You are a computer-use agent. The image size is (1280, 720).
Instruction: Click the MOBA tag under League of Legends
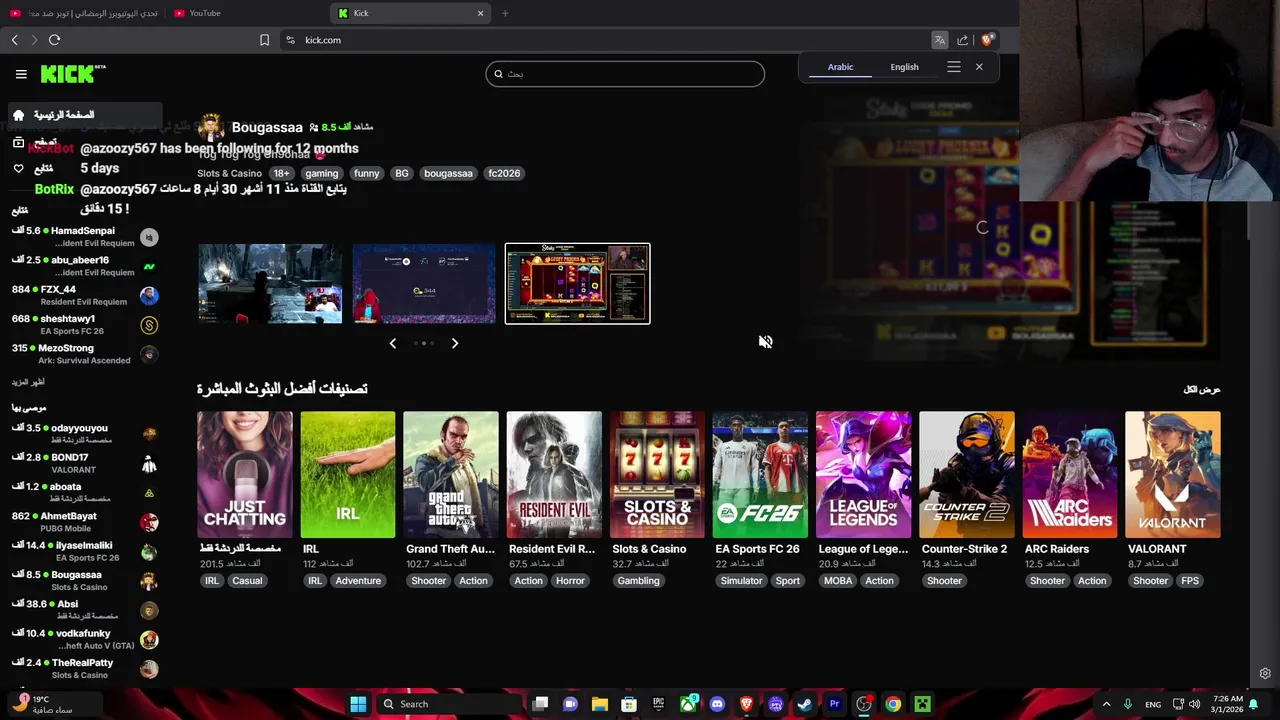[x=838, y=581]
